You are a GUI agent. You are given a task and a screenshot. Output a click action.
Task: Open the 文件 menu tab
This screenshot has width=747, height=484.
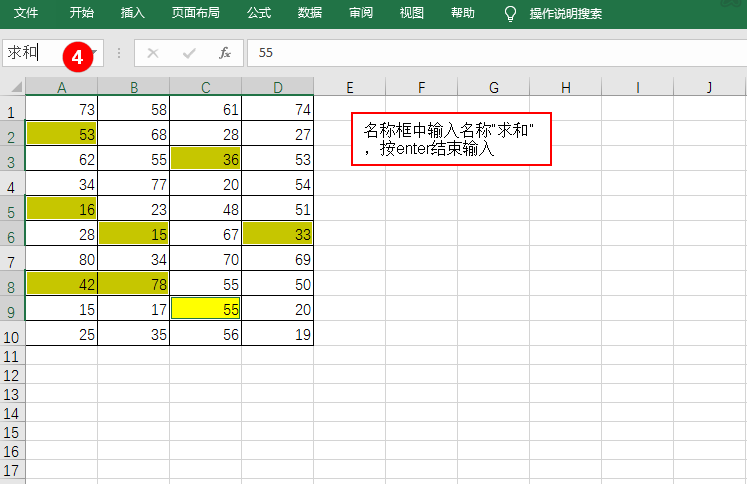coord(26,13)
